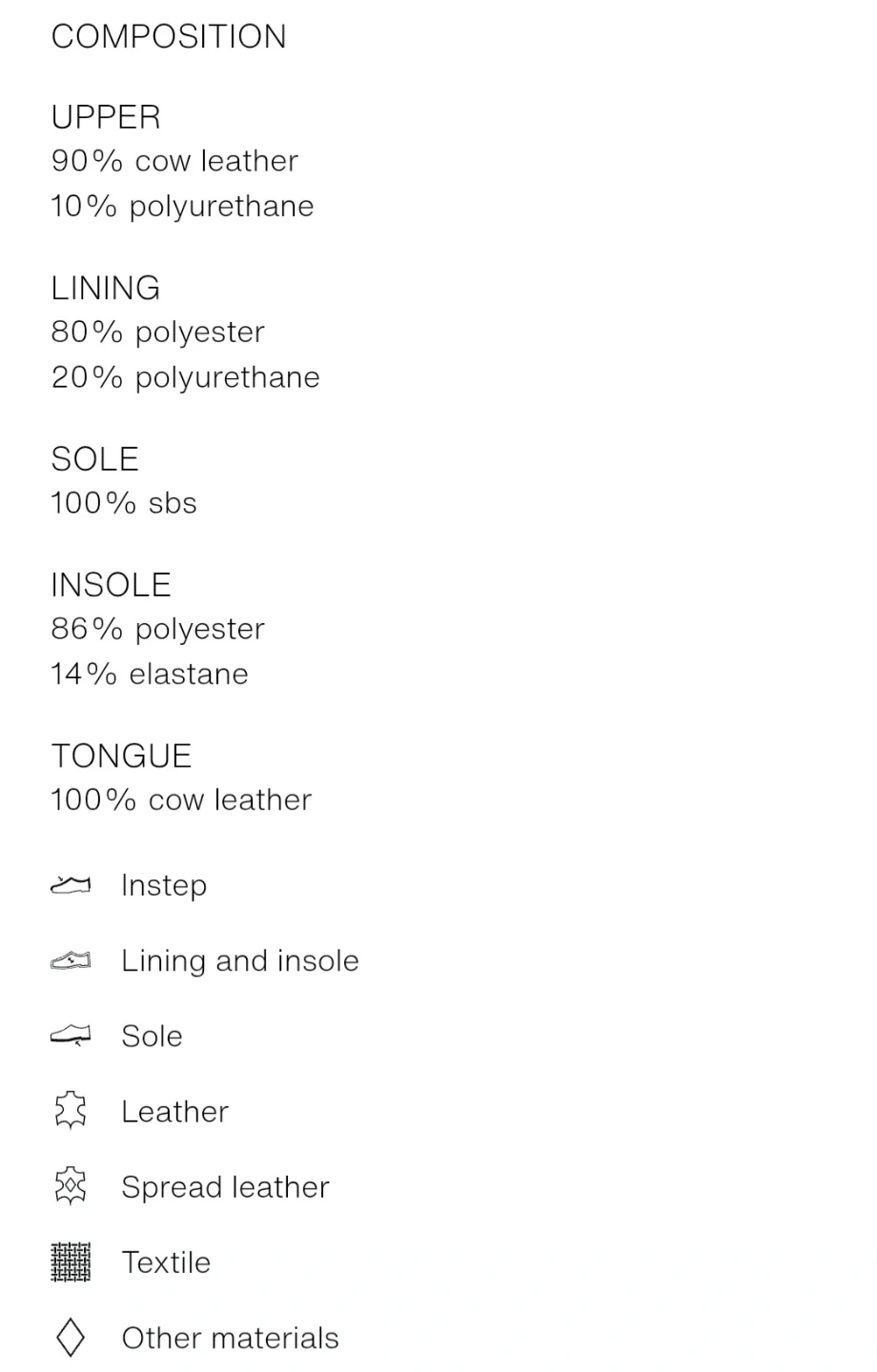Click the Other materials legend label
The height and width of the screenshot is (1372, 877).
(230, 1338)
